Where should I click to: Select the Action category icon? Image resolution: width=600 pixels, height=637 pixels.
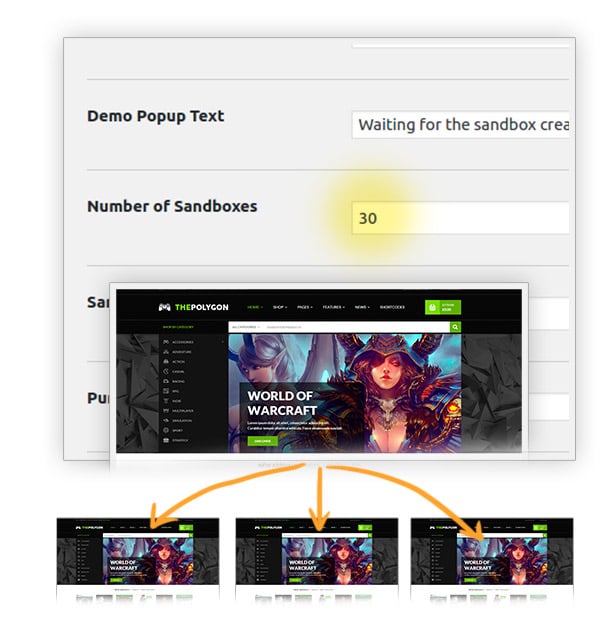tap(166, 362)
